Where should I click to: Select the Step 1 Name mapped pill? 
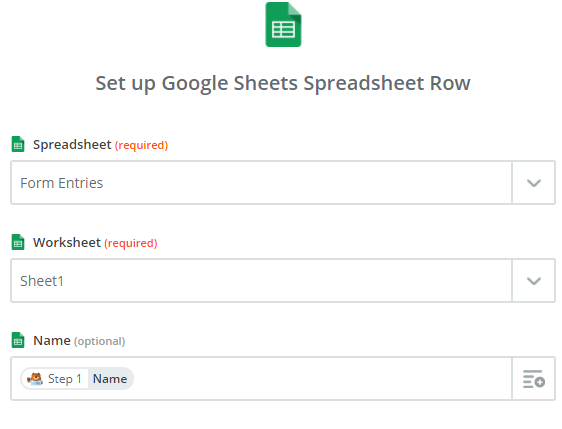point(77,378)
